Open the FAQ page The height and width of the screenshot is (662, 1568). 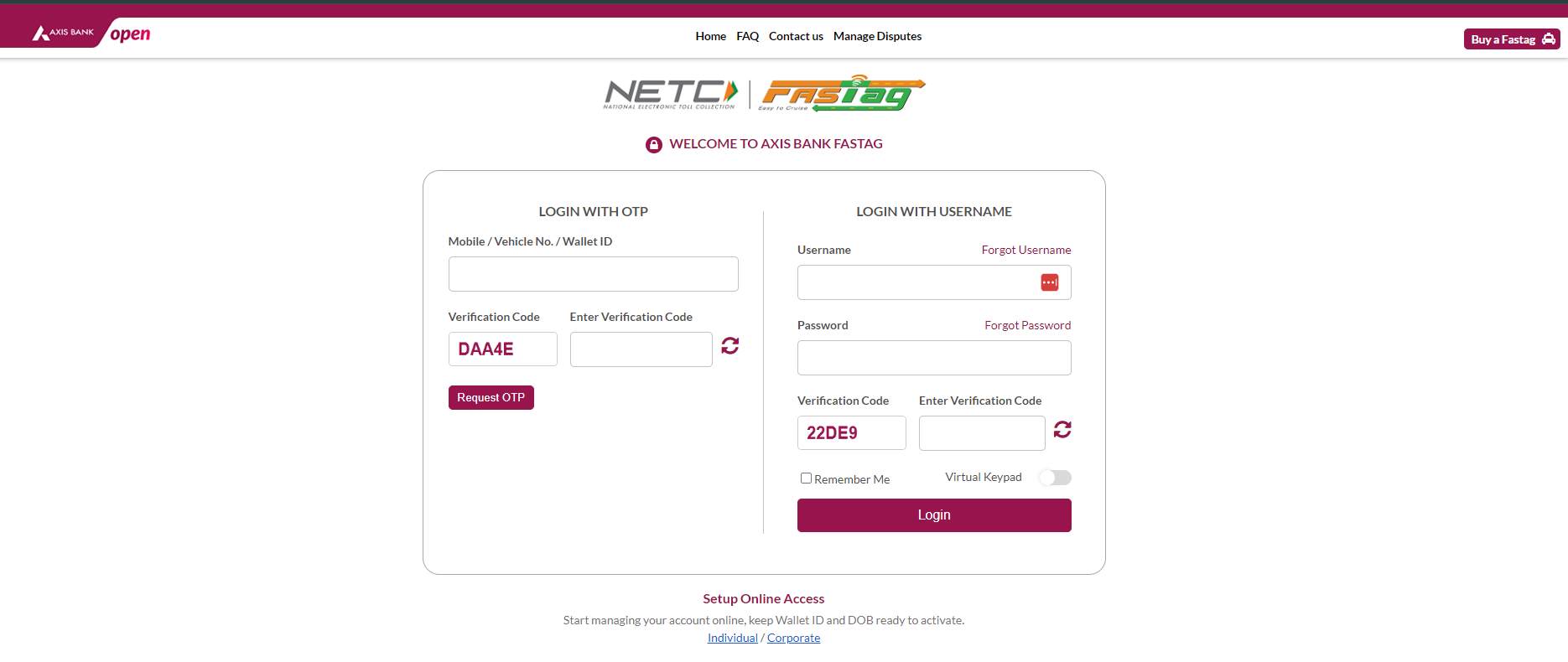(746, 36)
